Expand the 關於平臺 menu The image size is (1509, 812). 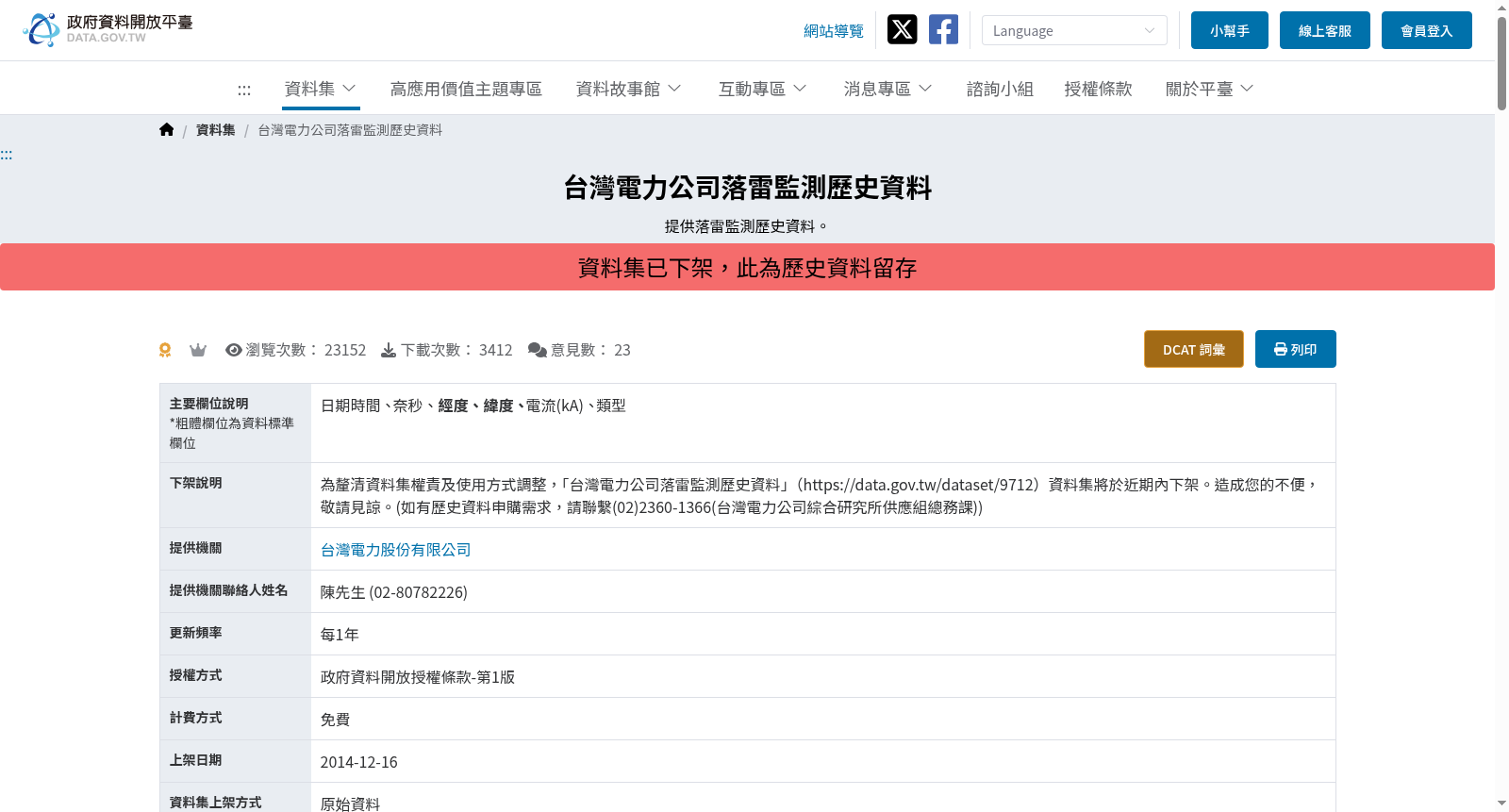[1209, 89]
